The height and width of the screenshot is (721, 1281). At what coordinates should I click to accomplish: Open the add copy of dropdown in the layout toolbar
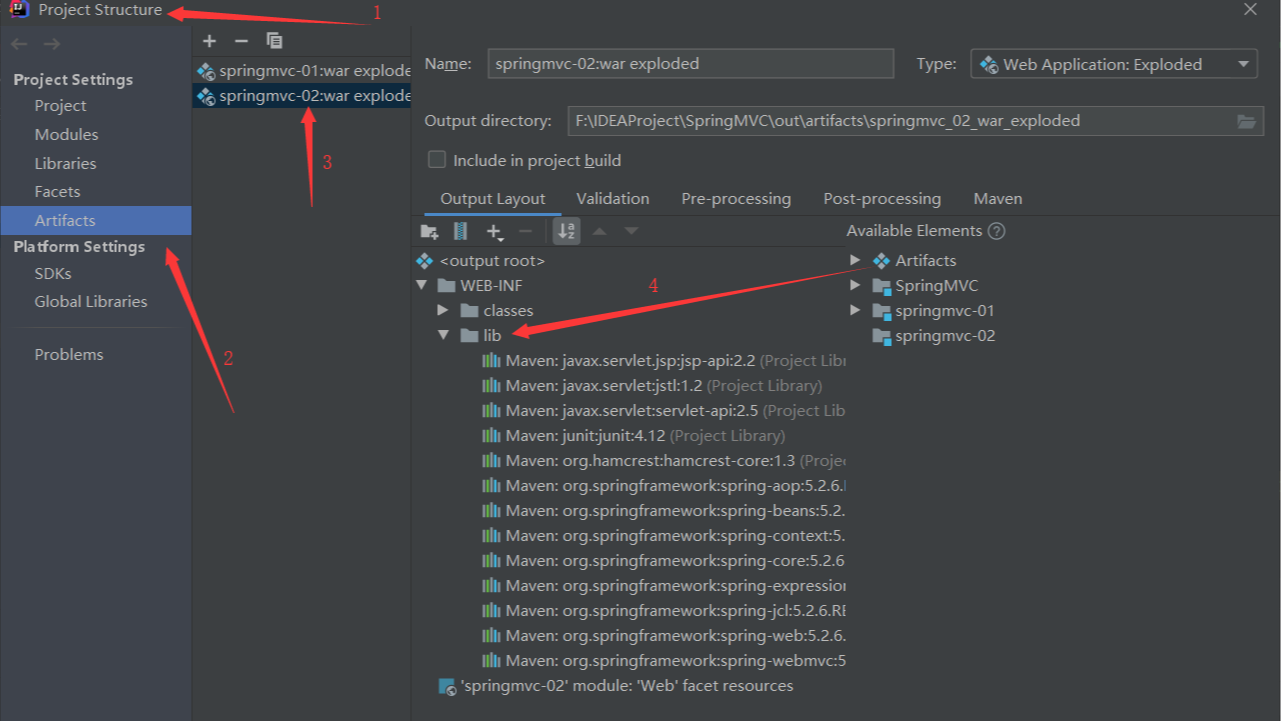point(496,232)
